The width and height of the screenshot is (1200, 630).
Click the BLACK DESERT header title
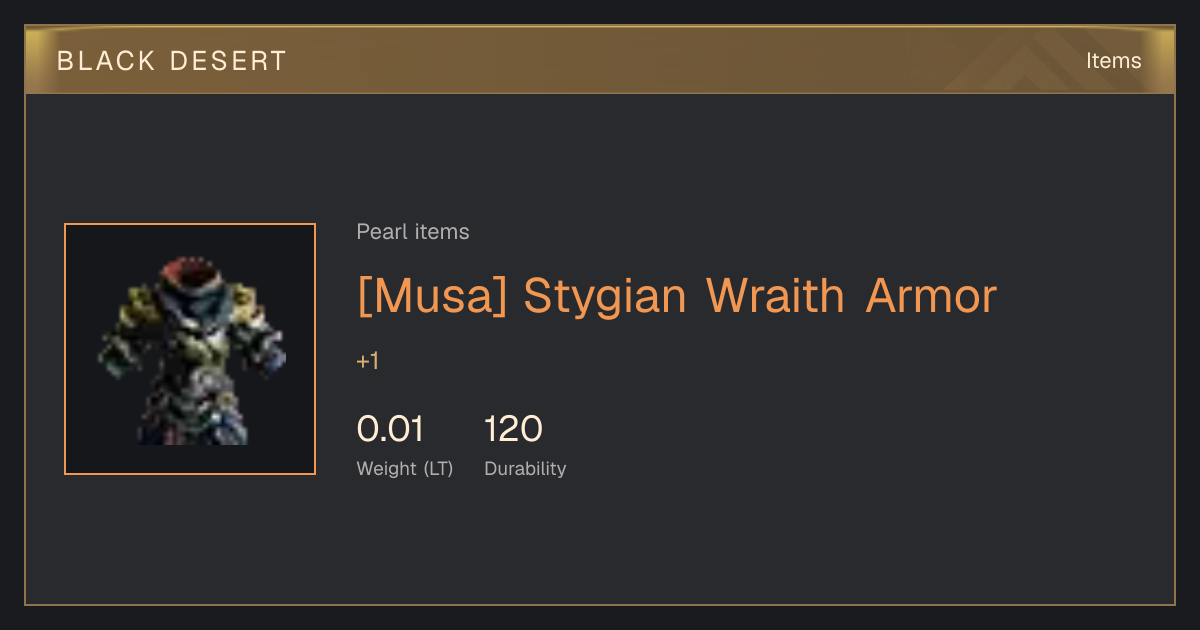click(x=172, y=61)
